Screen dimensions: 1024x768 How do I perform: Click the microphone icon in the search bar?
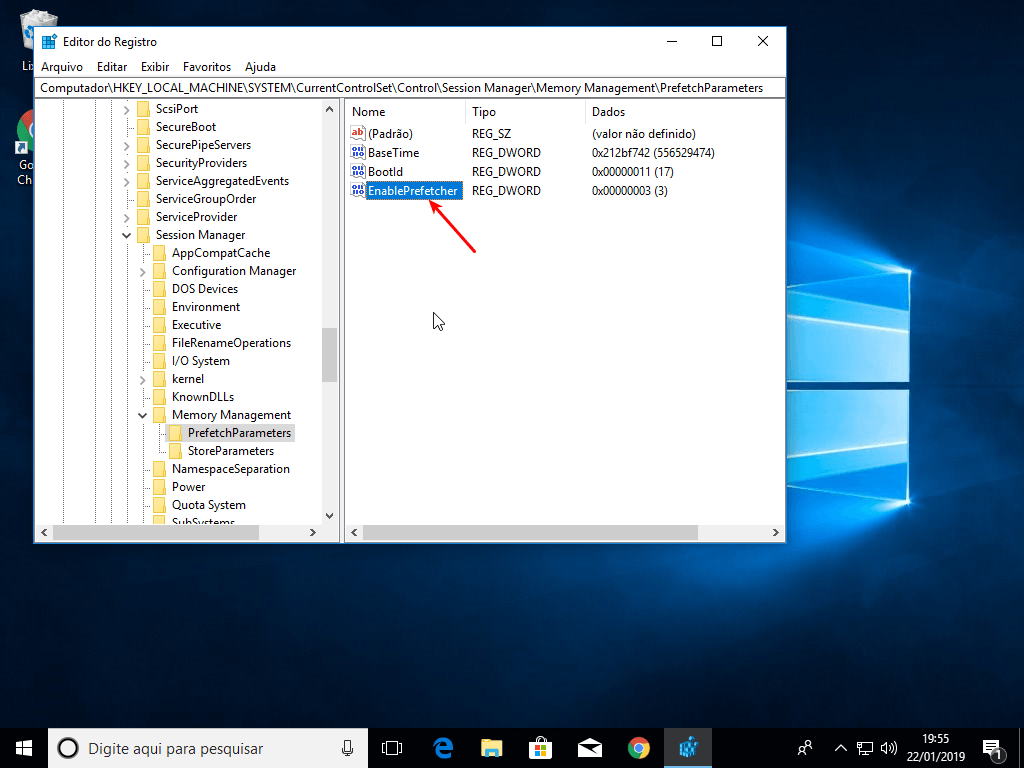pyautogui.click(x=347, y=747)
